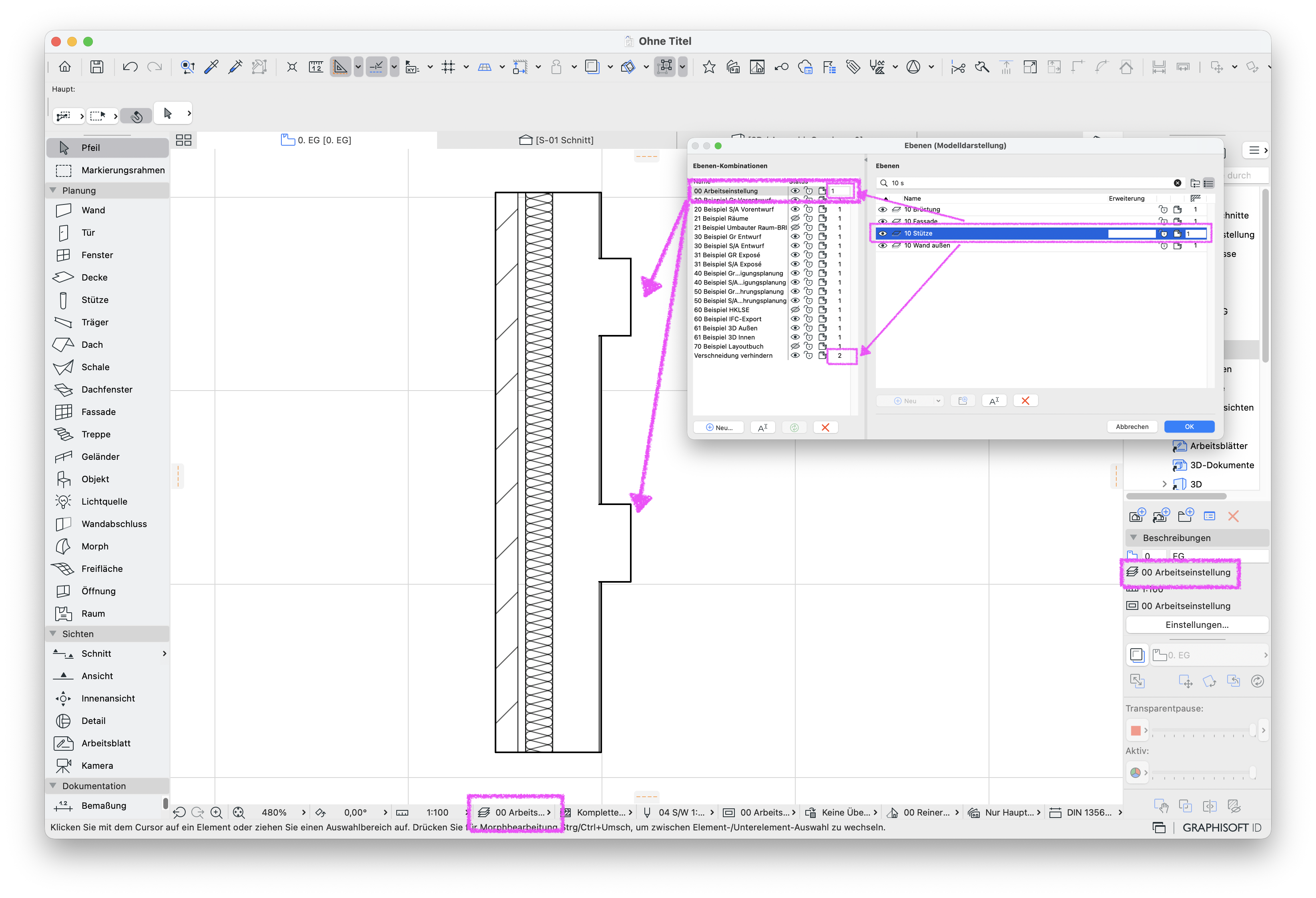Confirm layer dialog with OK

click(1189, 426)
